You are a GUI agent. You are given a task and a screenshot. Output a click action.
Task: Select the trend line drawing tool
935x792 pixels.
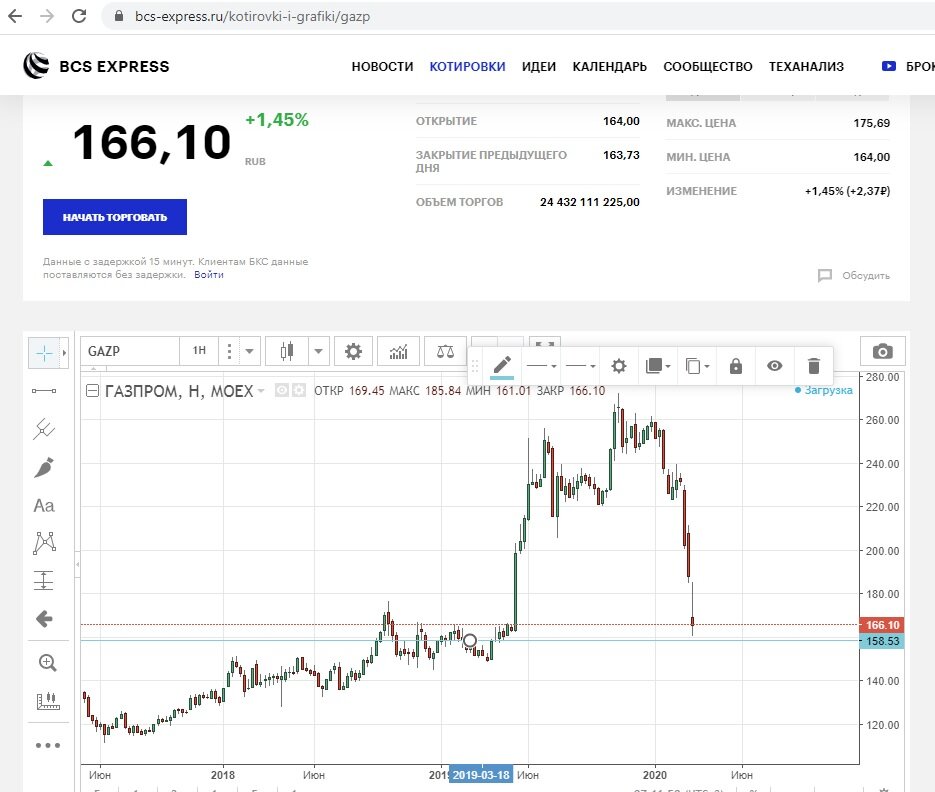pyautogui.click(x=44, y=391)
